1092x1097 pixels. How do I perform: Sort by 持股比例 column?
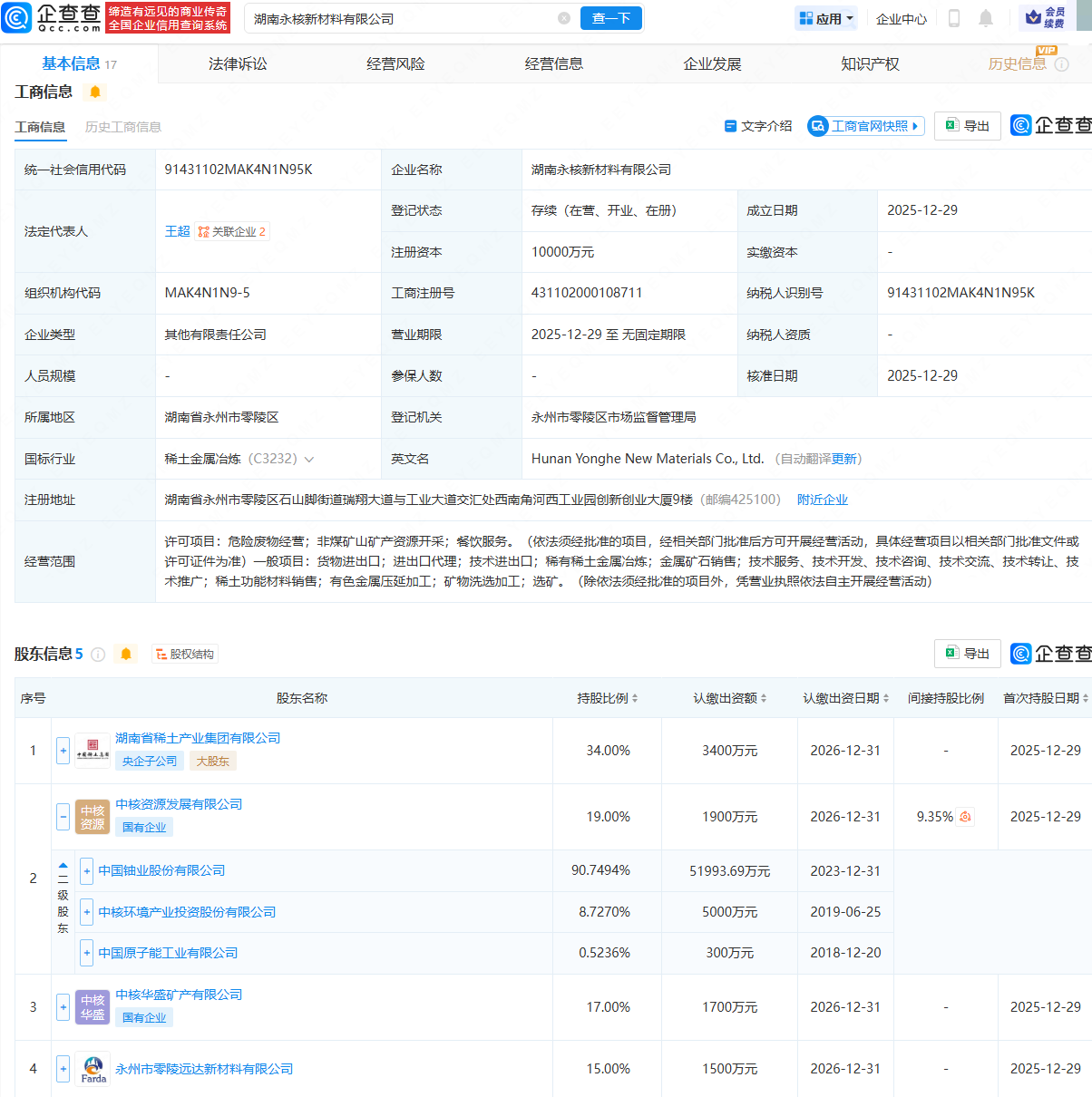tap(608, 698)
